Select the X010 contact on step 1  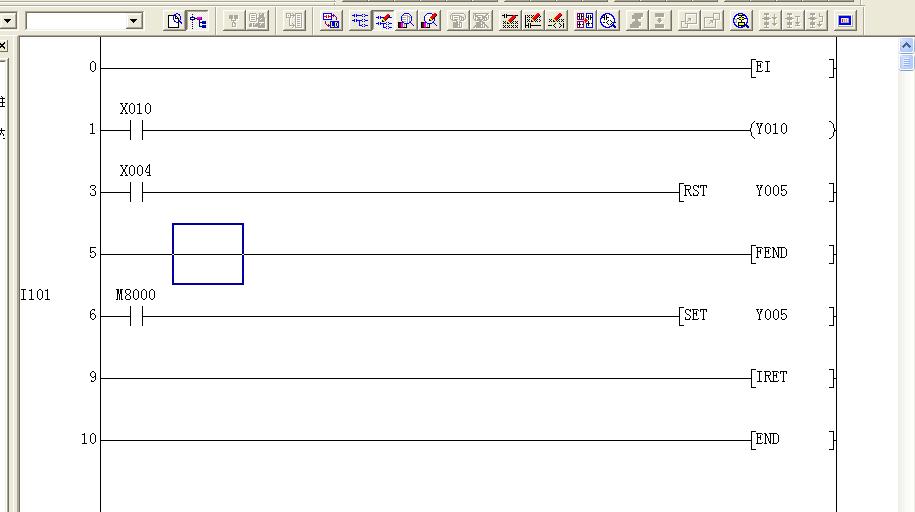(x=136, y=130)
